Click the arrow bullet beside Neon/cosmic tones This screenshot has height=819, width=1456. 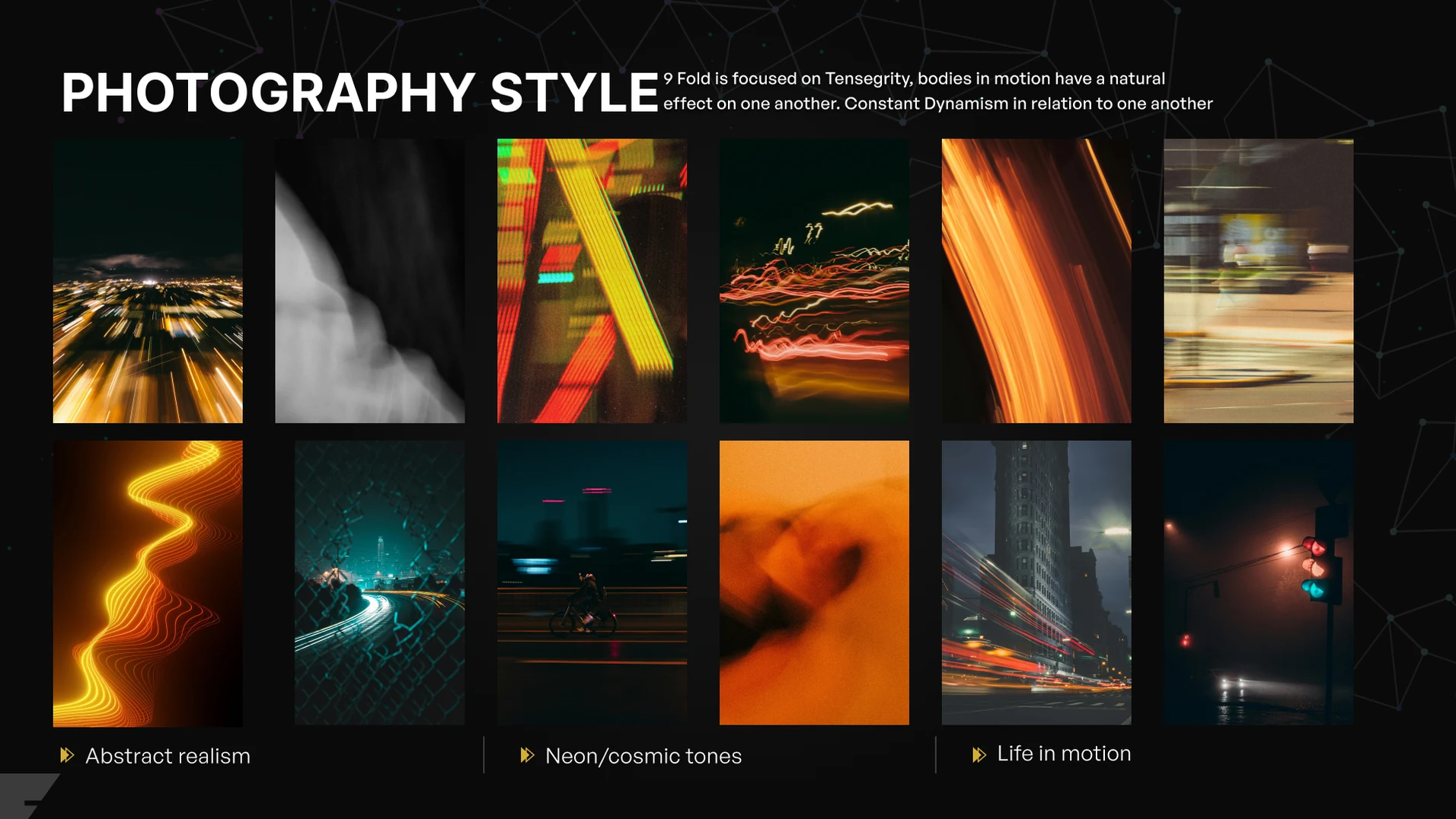[527, 755]
